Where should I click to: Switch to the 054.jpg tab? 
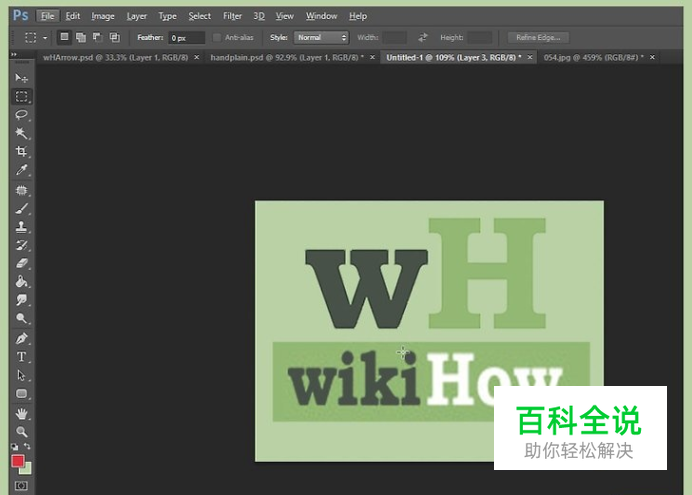click(x=594, y=57)
